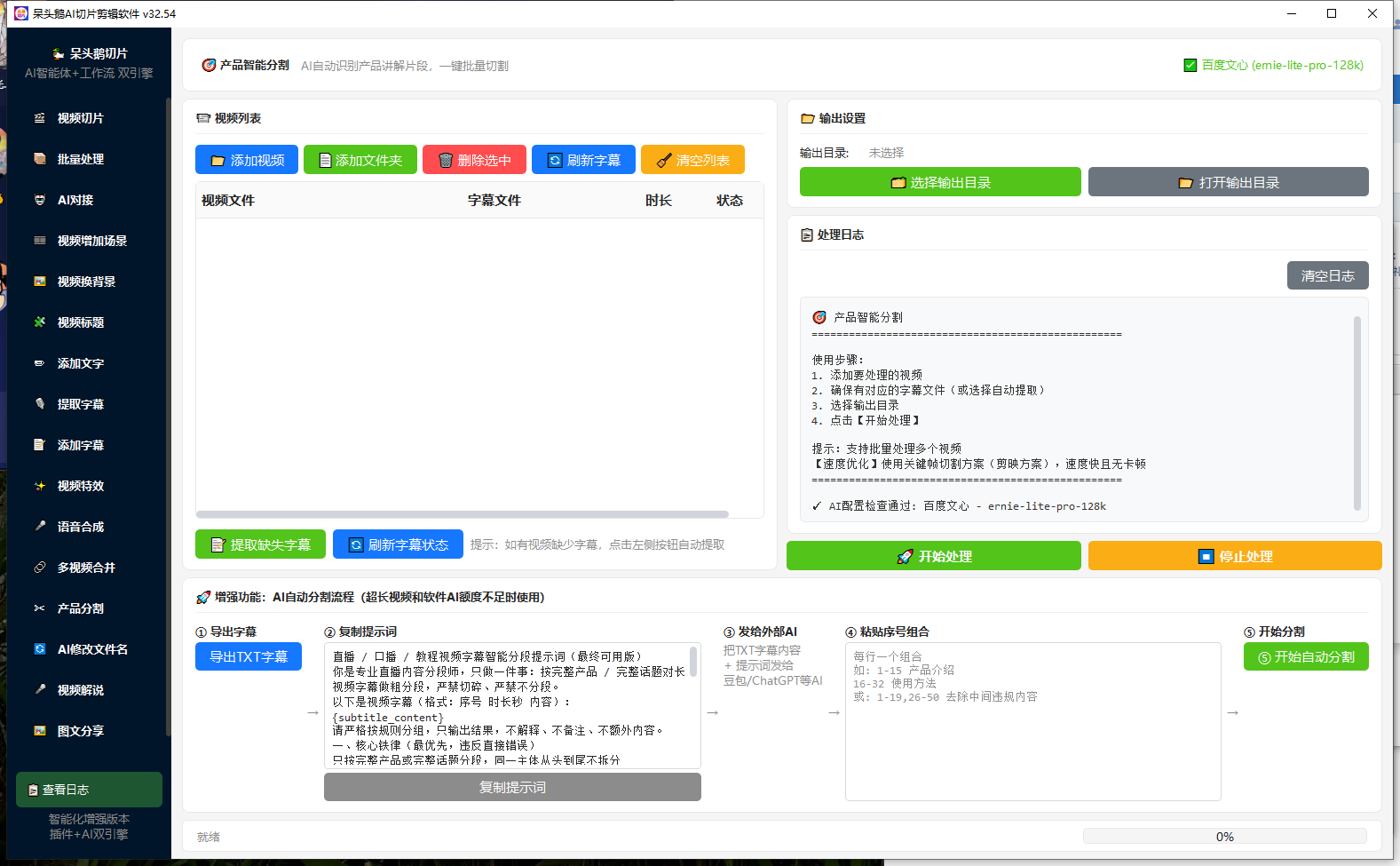Click the 视频文件 column header
Image resolution: width=1400 pixels, height=866 pixels.
(228, 200)
